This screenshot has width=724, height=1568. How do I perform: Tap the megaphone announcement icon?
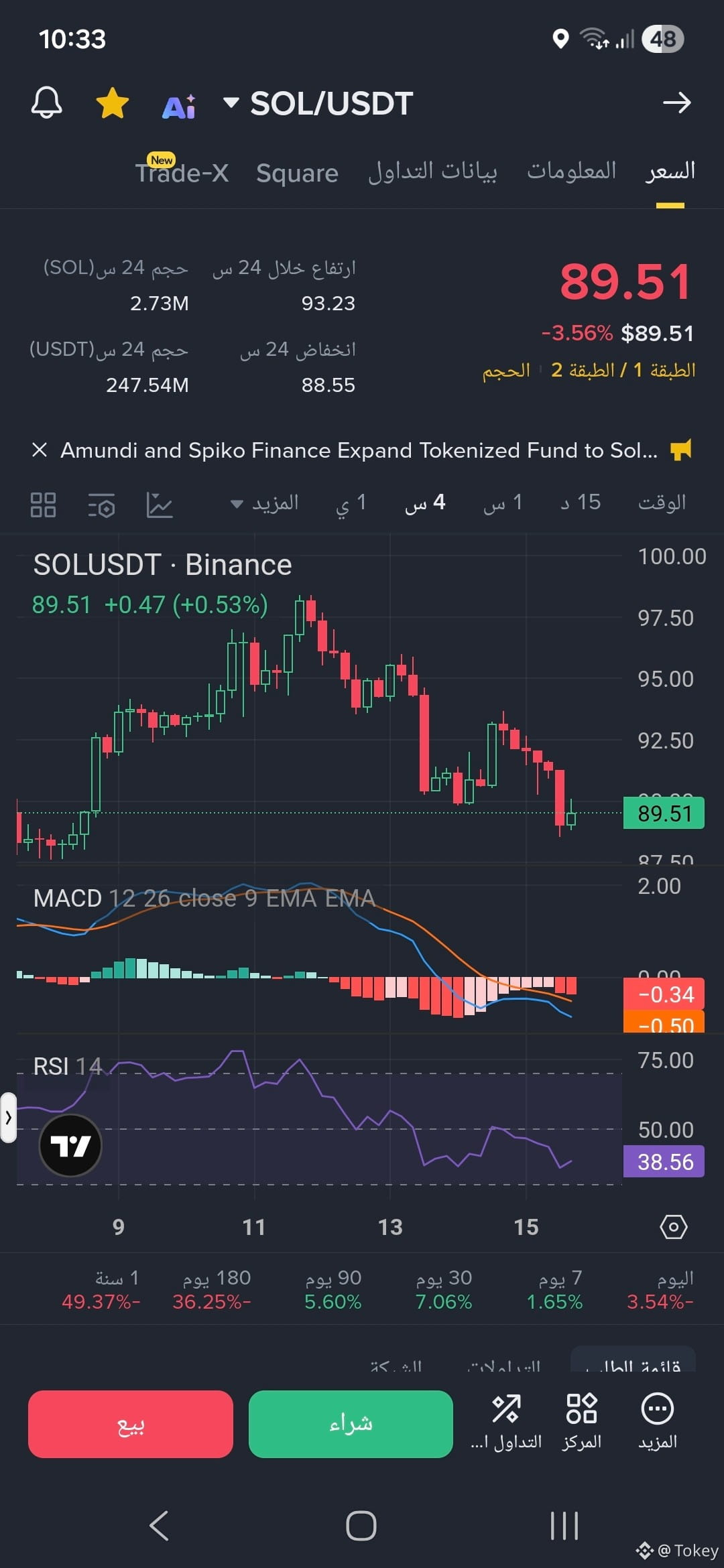(681, 450)
